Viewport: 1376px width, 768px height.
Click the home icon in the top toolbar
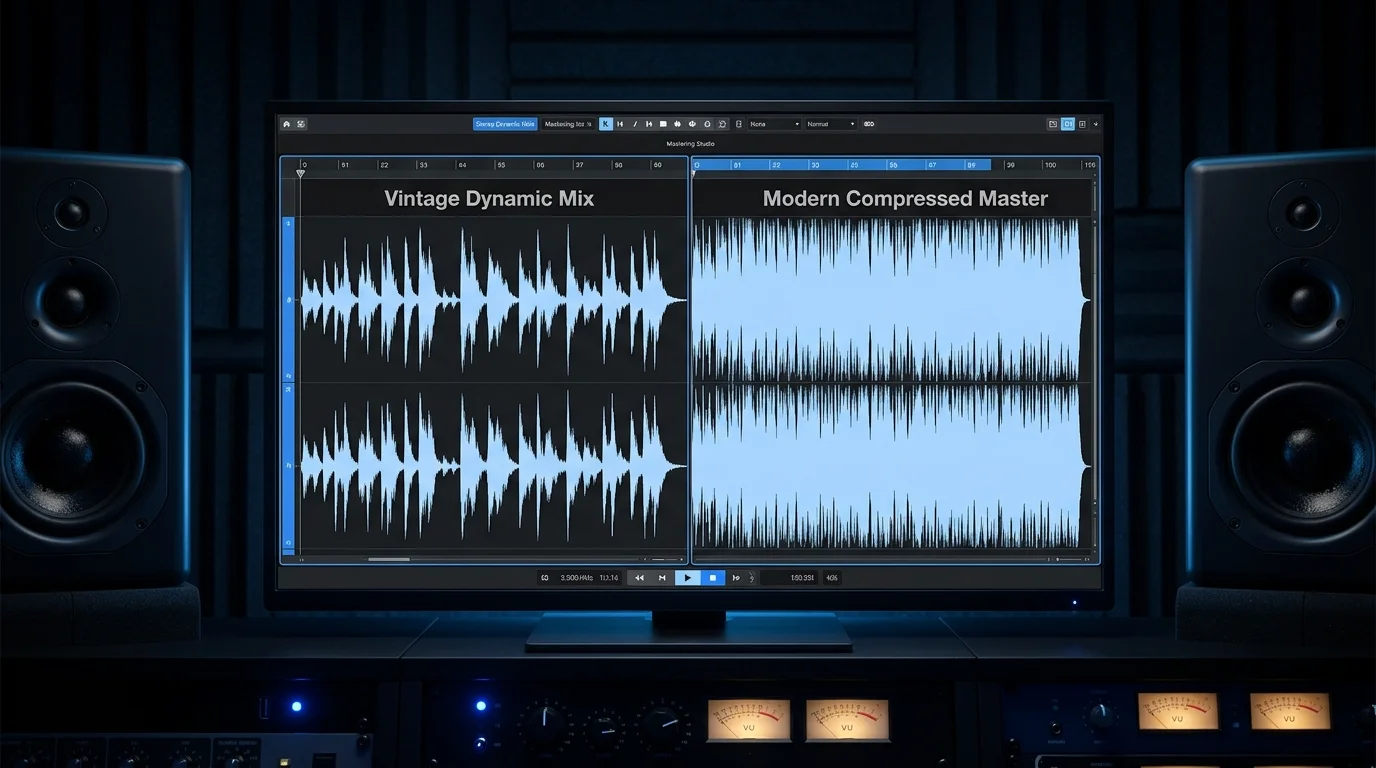[287, 124]
